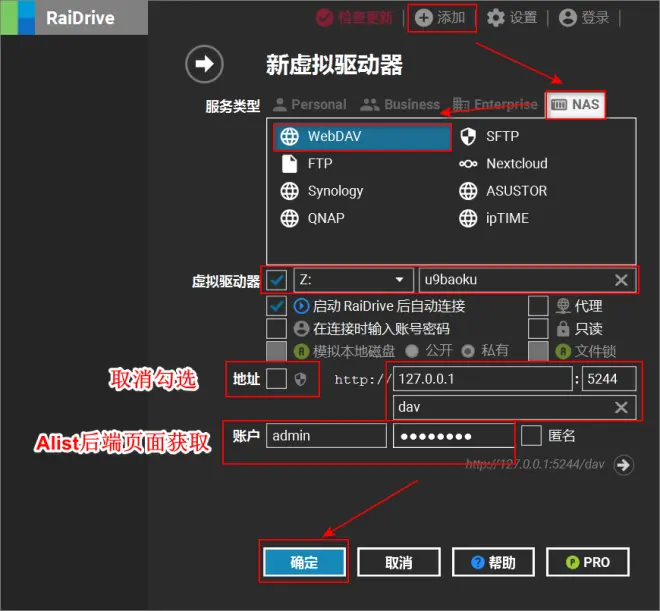This screenshot has width=660, height=611.
Task: Select the QNAP globe icon
Action: 290,218
